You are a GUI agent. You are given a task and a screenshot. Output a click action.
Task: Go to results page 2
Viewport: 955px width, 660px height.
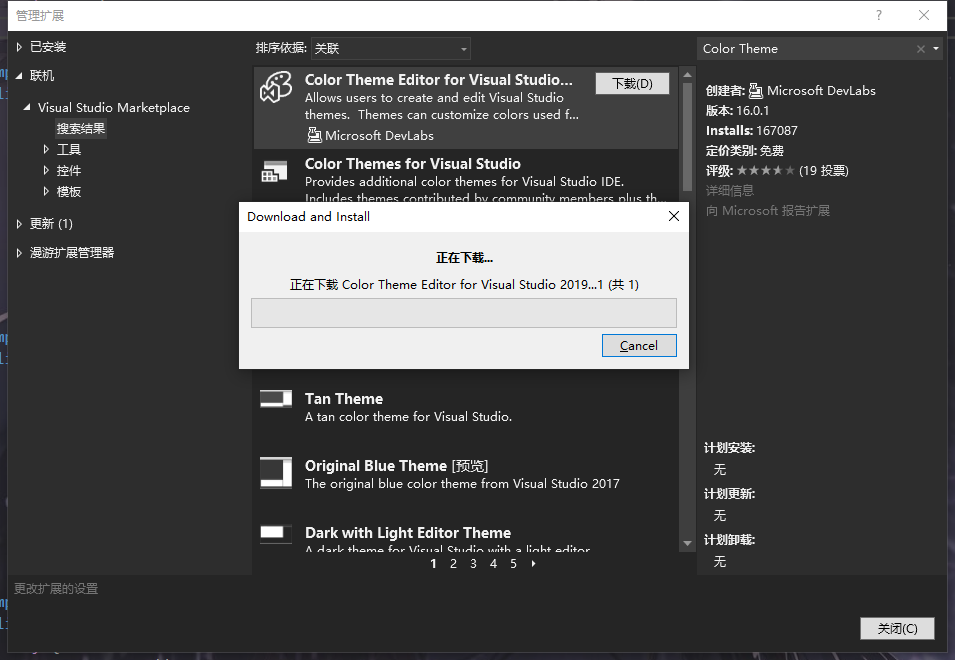coord(453,564)
